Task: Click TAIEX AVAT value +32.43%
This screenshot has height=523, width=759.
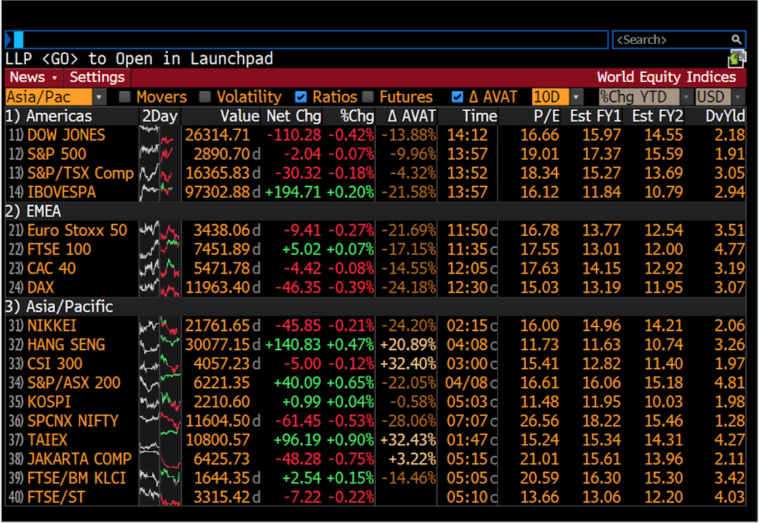Action: click(408, 440)
